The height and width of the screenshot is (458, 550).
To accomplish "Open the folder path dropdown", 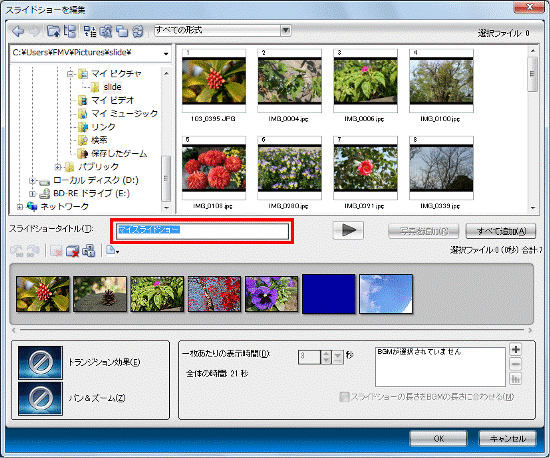I will (x=166, y=54).
